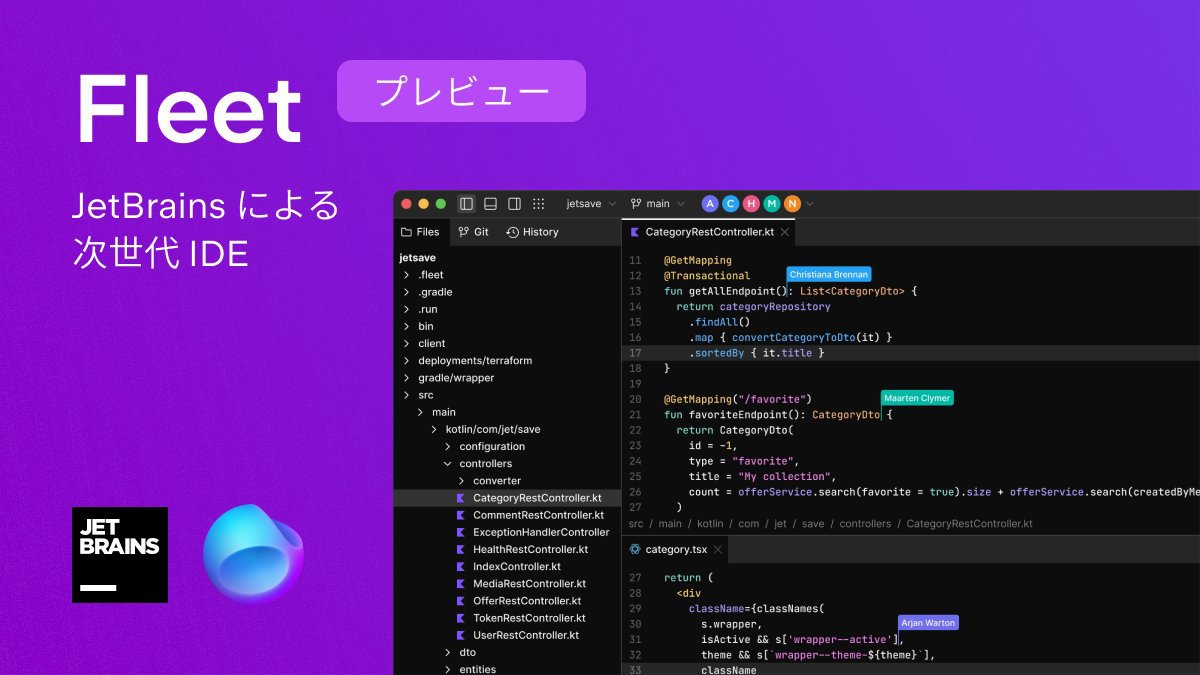
Task: Click the Kotlin icon beside TokenRestController.kt
Action: [460, 618]
